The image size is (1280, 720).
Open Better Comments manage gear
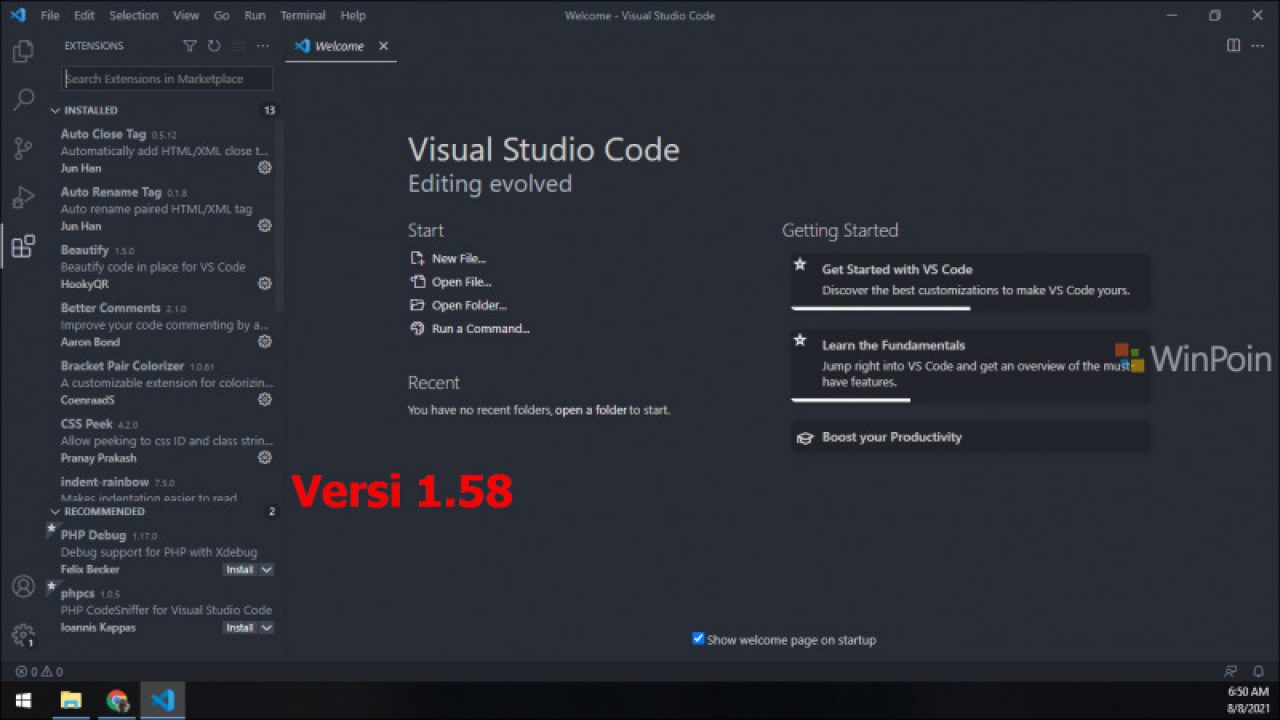(265, 342)
